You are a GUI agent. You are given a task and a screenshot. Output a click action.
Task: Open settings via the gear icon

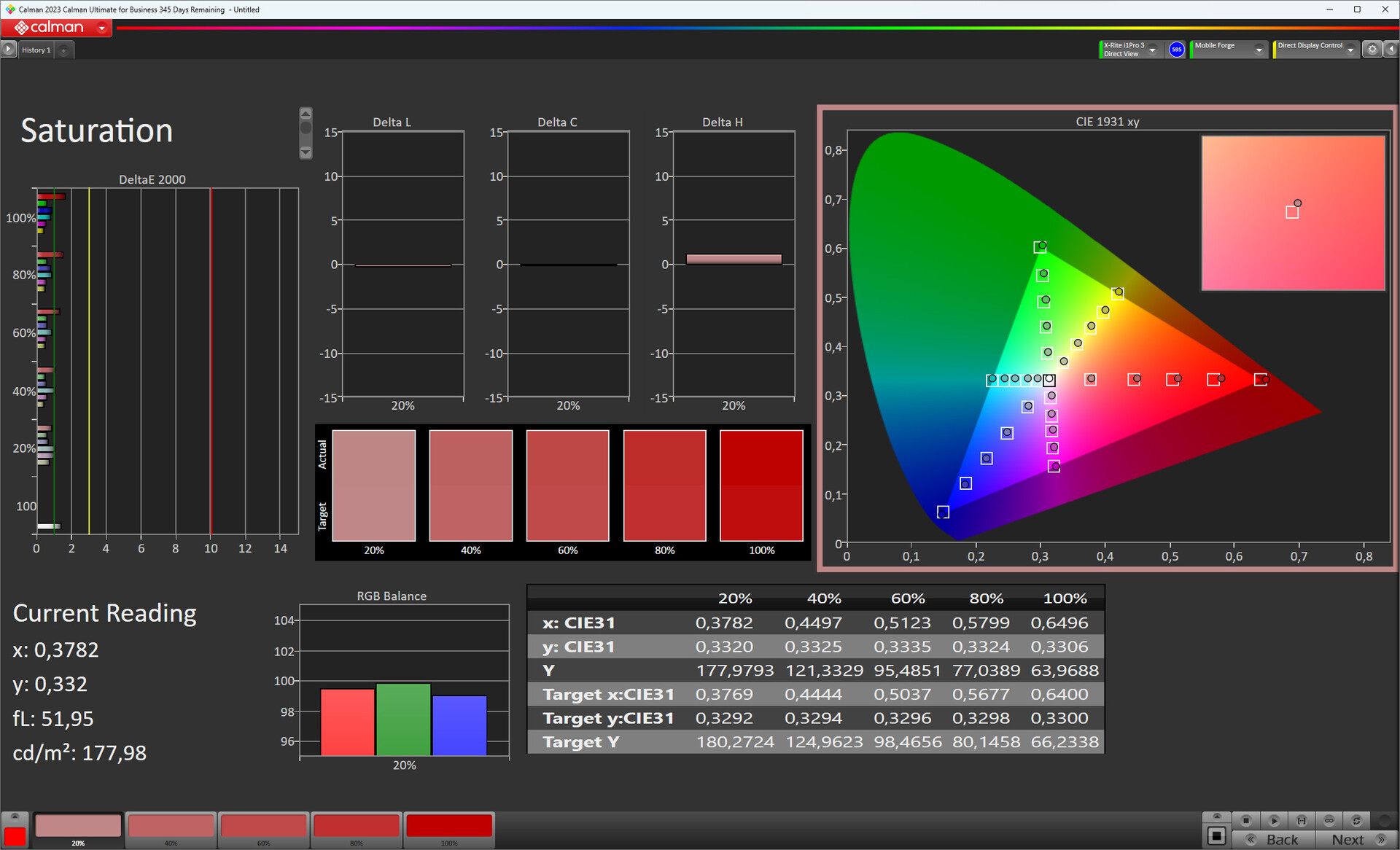(1372, 50)
